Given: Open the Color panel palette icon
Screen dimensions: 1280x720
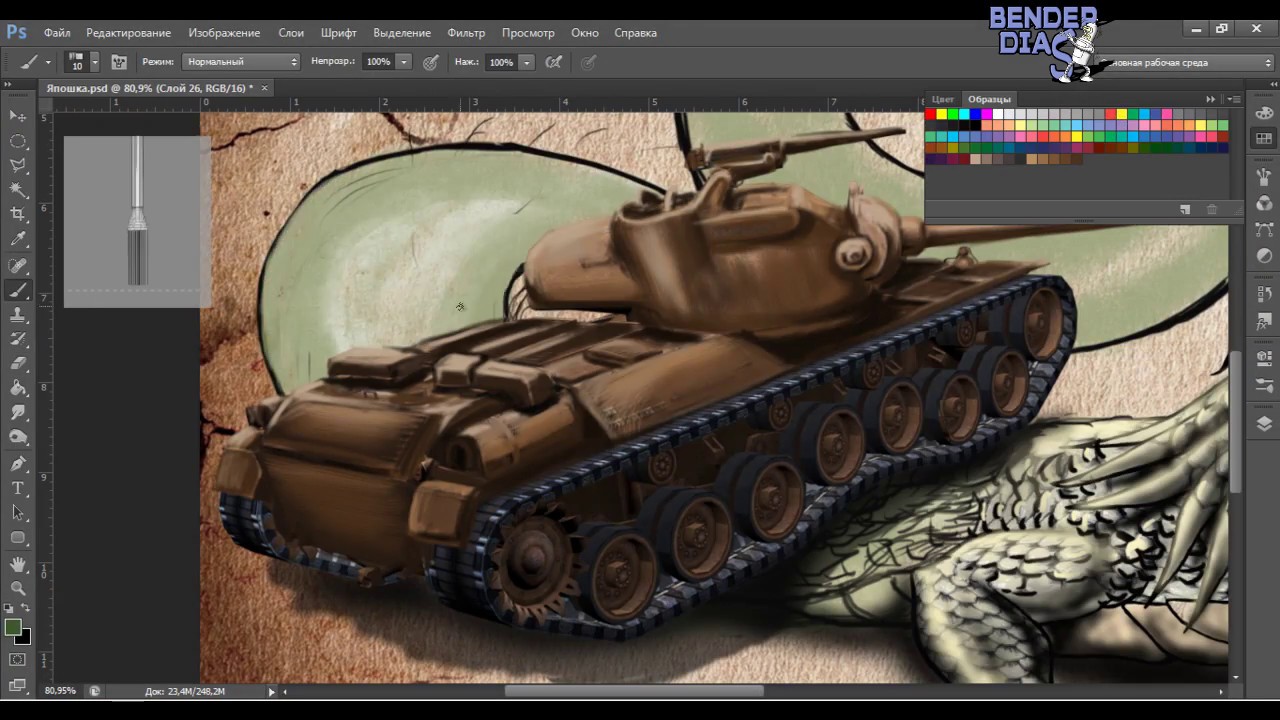Looking at the screenshot, I should tap(1264, 114).
